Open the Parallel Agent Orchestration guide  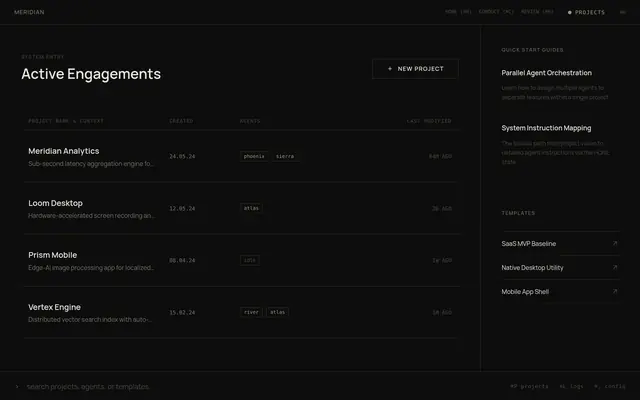click(547, 73)
